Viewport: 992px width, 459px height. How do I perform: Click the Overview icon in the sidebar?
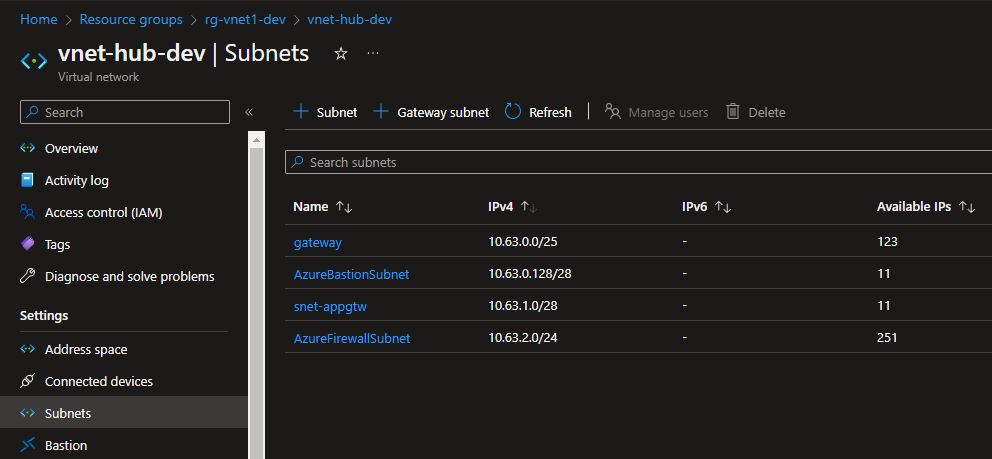pyautogui.click(x=27, y=148)
